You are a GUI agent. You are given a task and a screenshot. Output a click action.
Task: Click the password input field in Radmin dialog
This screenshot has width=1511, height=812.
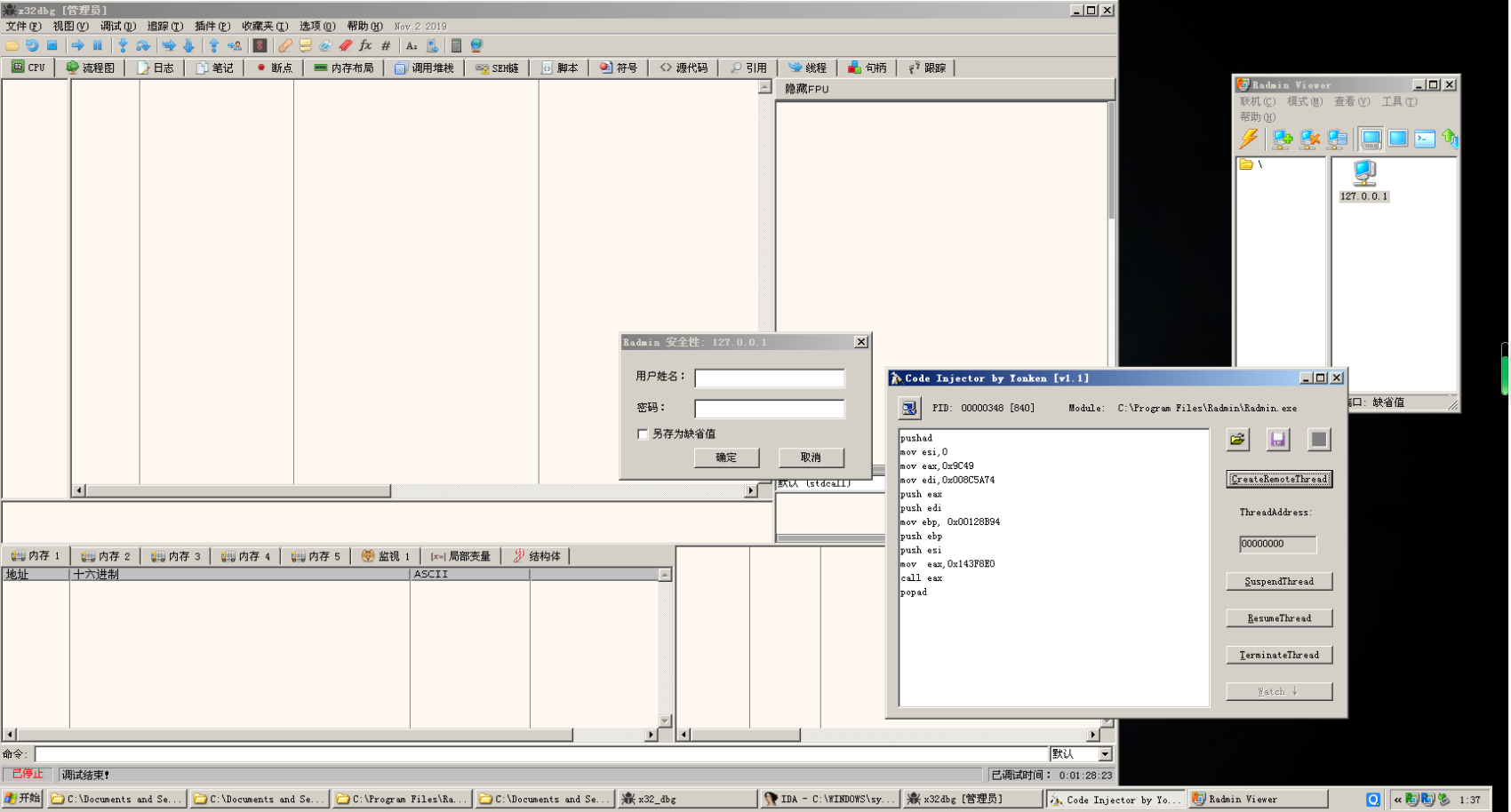[x=769, y=409]
